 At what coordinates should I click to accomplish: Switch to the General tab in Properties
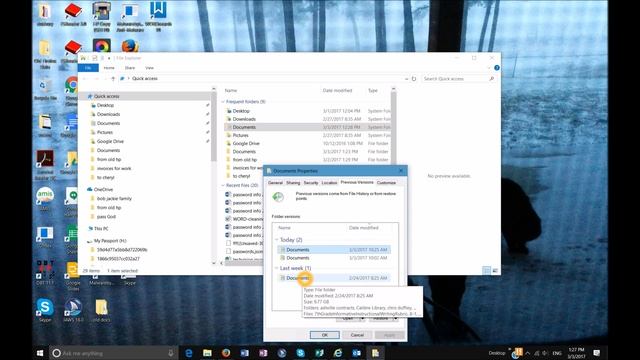275,183
